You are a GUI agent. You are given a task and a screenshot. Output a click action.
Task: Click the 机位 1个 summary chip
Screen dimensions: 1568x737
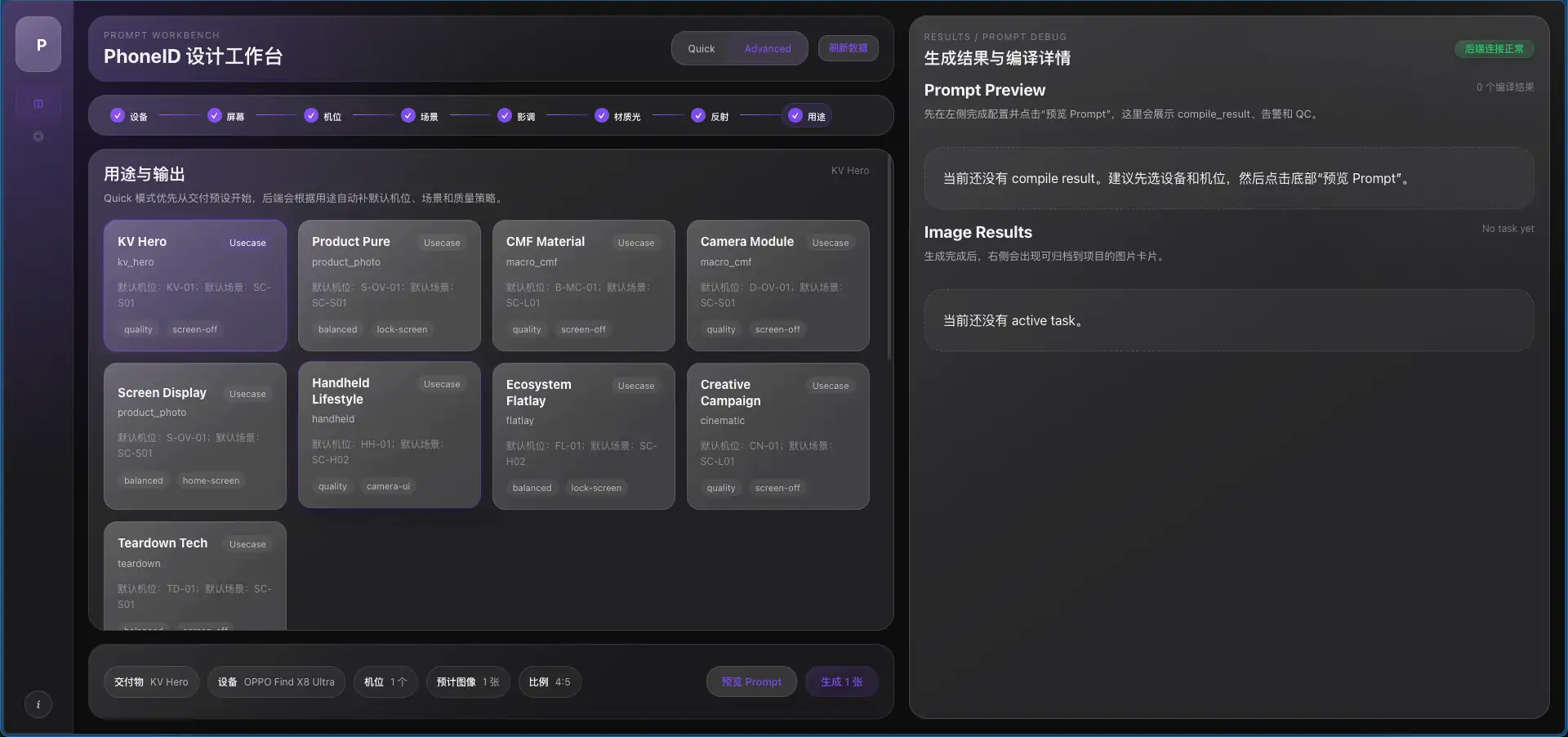(385, 681)
